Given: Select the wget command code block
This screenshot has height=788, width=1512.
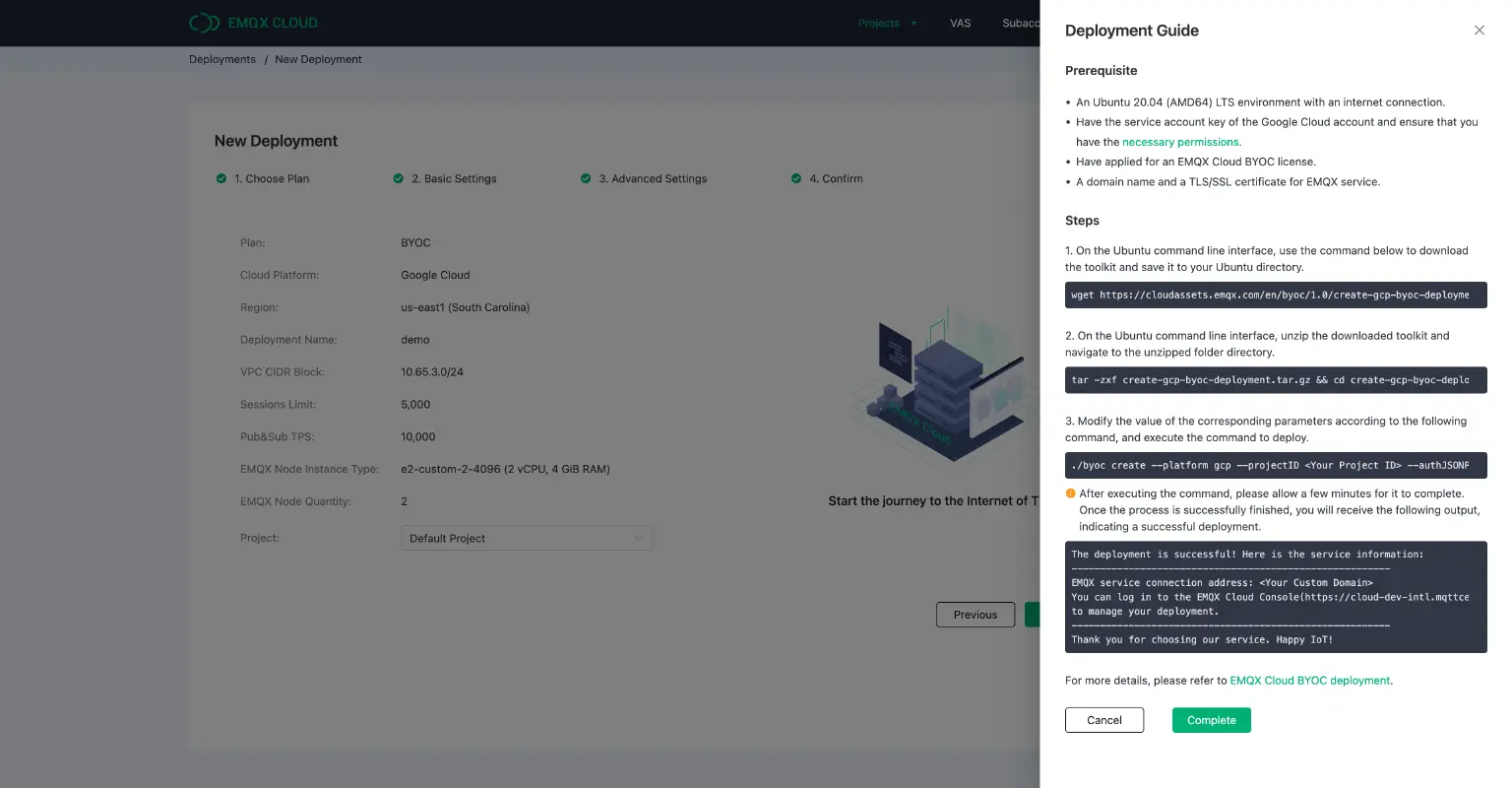Looking at the screenshot, I should 1276,295.
